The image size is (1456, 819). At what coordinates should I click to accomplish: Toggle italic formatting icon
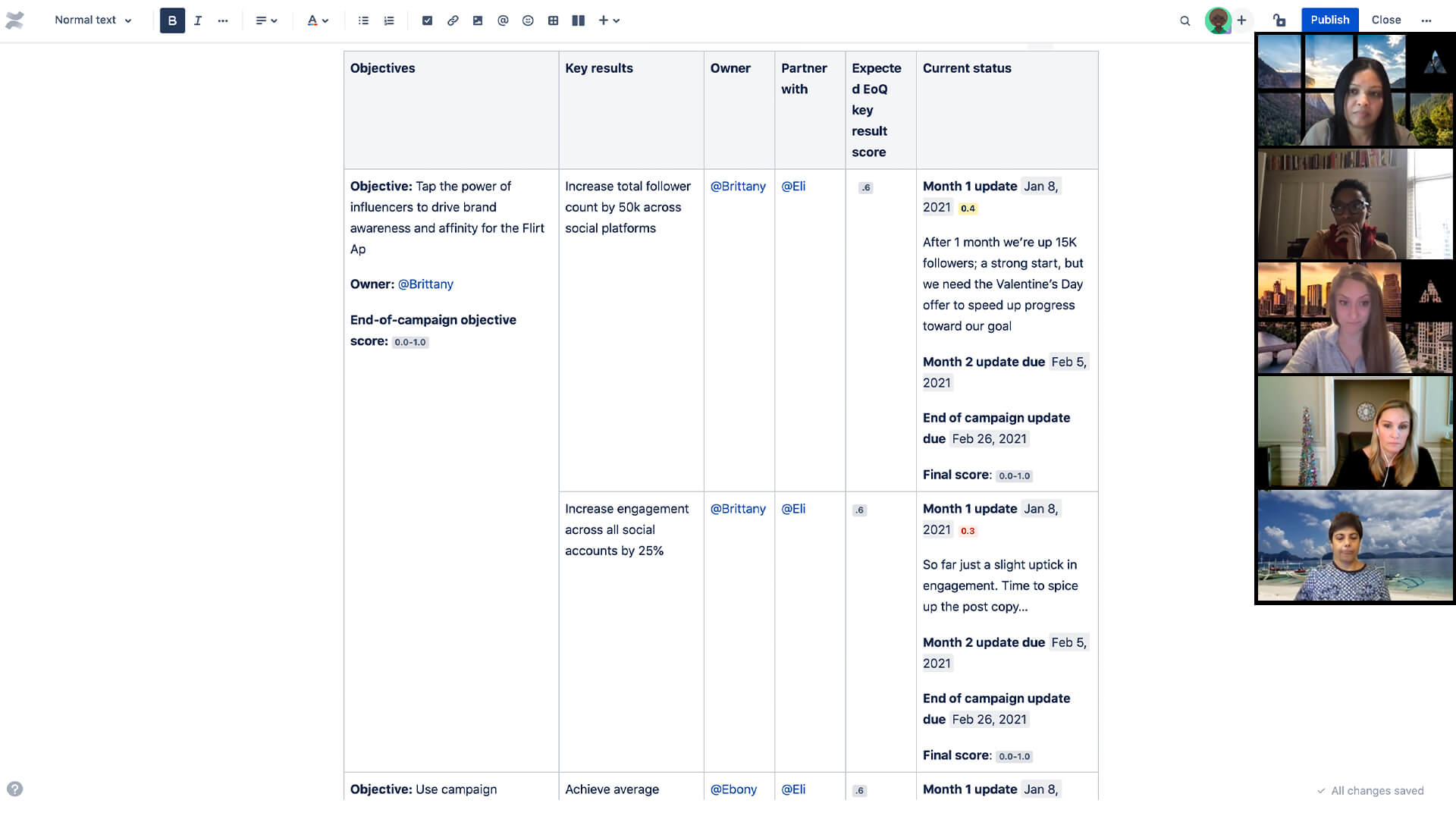pos(197,20)
